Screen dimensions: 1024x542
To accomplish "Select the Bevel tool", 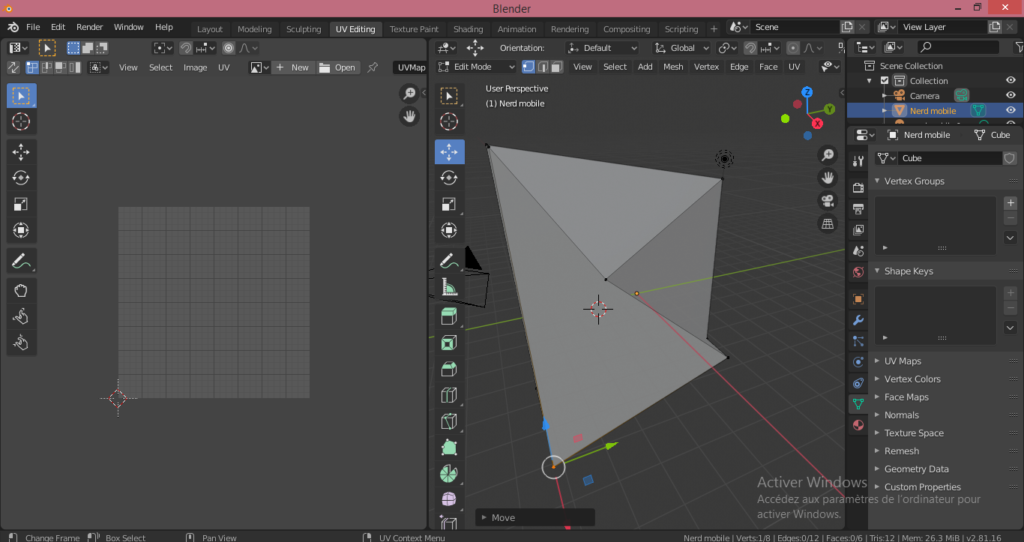I will 449,369.
